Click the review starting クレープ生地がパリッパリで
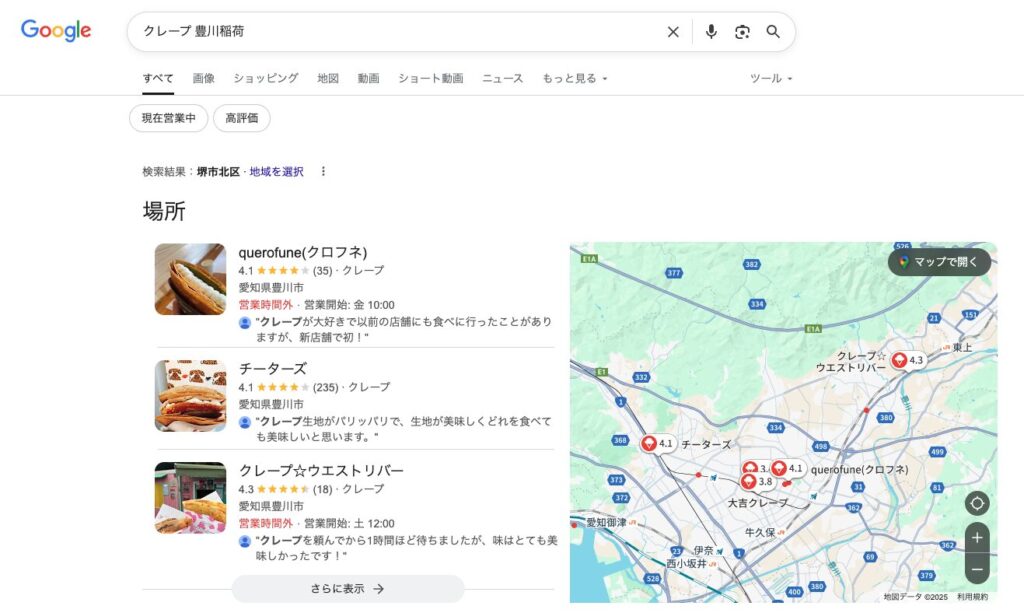Image resolution: width=1024 pixels, height=613 pixels. (x=404, y=429)
